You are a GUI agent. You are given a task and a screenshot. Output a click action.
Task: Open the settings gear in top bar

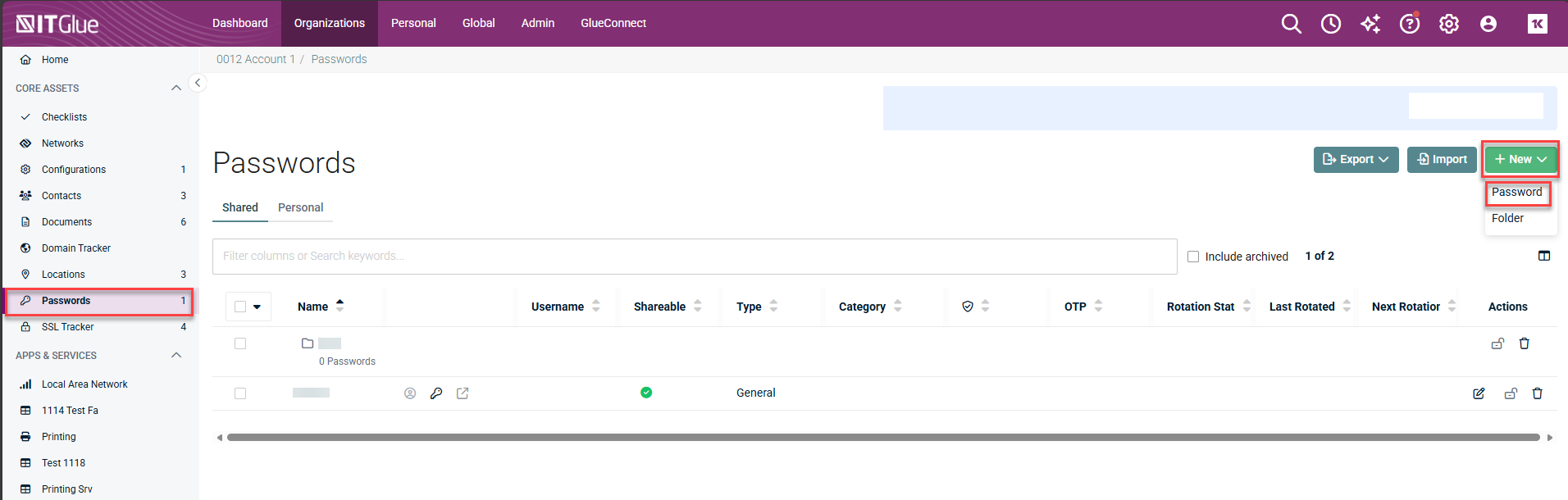[x=1448, y=24]
